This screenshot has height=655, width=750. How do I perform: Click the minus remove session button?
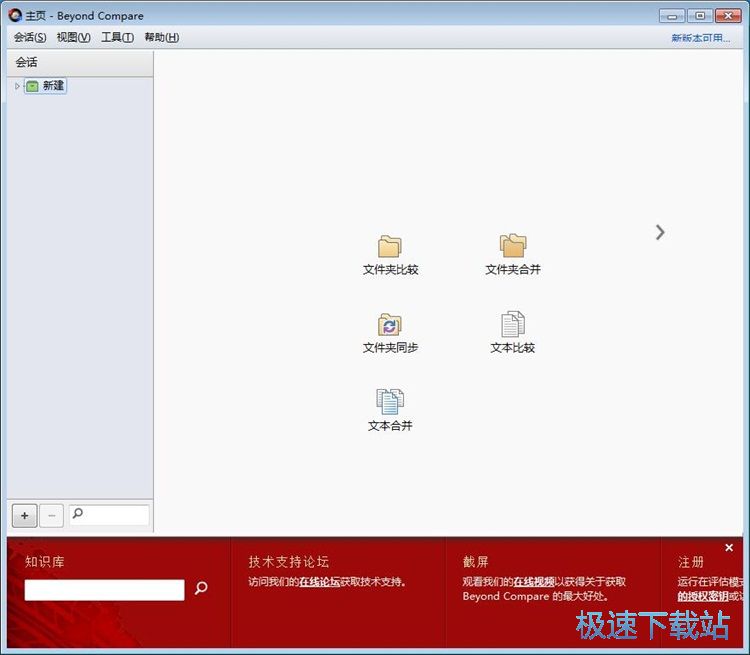click(x=52, y=516)
